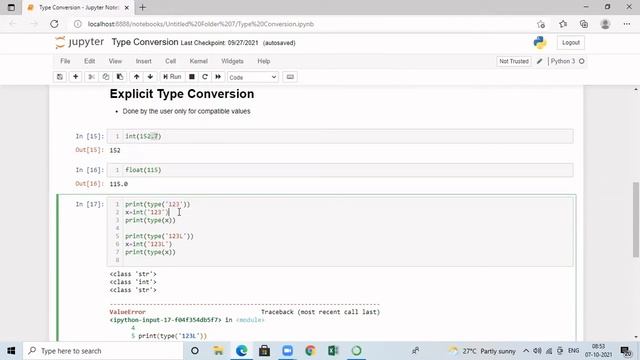Open a new browser tab
This screenshot has width=640, height=360.
[142, 7]
